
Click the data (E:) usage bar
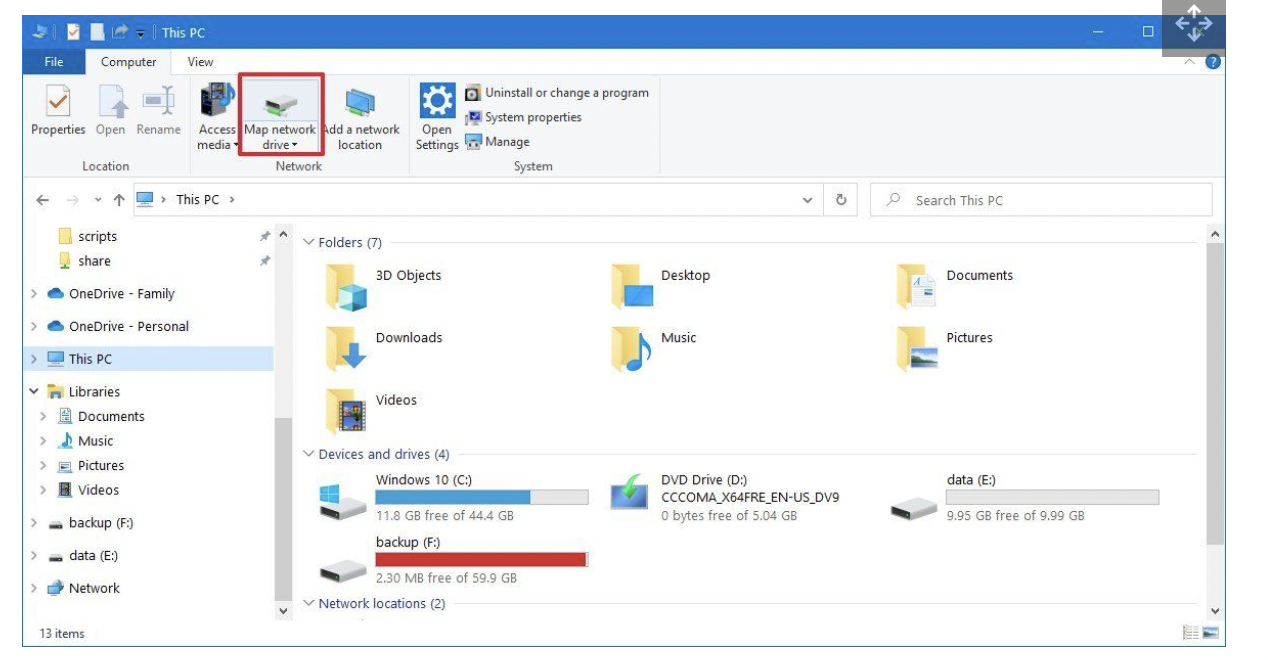pyautogui.click(x=1052, y=497)
